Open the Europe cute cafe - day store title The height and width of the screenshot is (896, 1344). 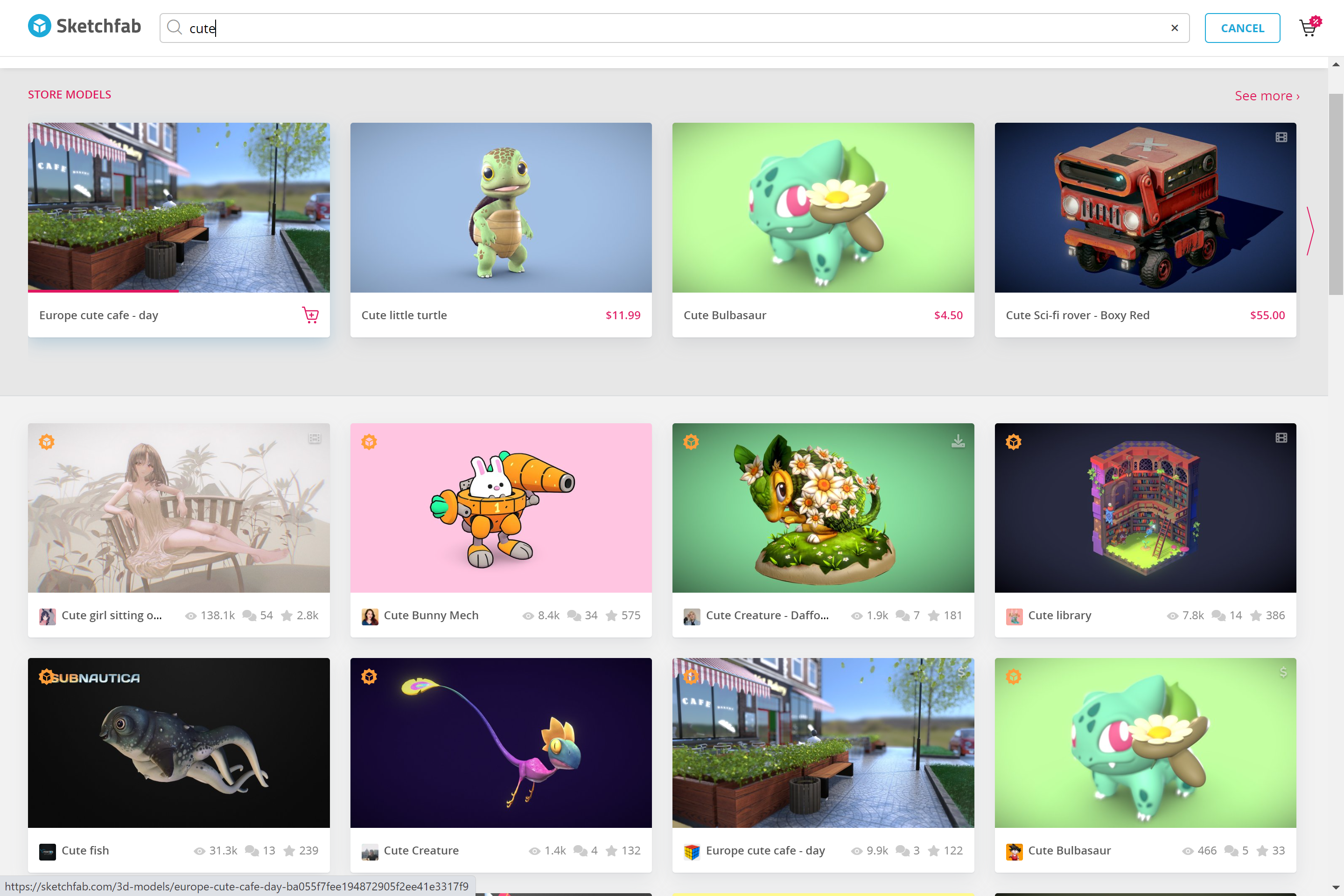98,315
